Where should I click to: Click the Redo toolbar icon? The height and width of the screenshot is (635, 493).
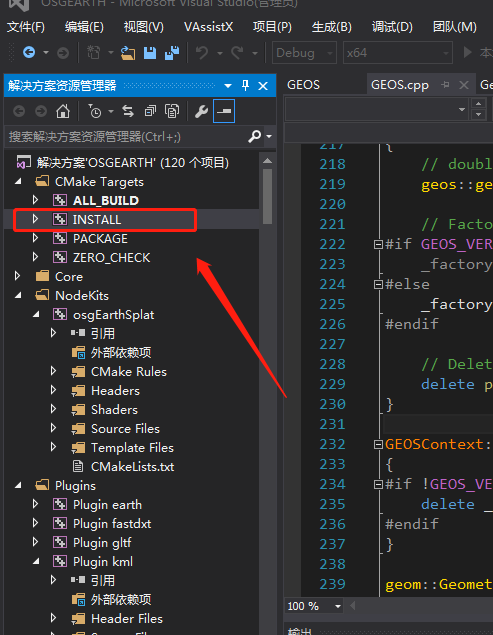pos(237,53)
